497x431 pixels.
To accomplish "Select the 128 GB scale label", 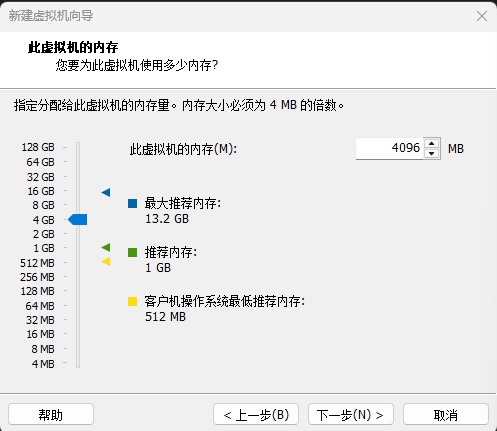I will tap(38, 147).
